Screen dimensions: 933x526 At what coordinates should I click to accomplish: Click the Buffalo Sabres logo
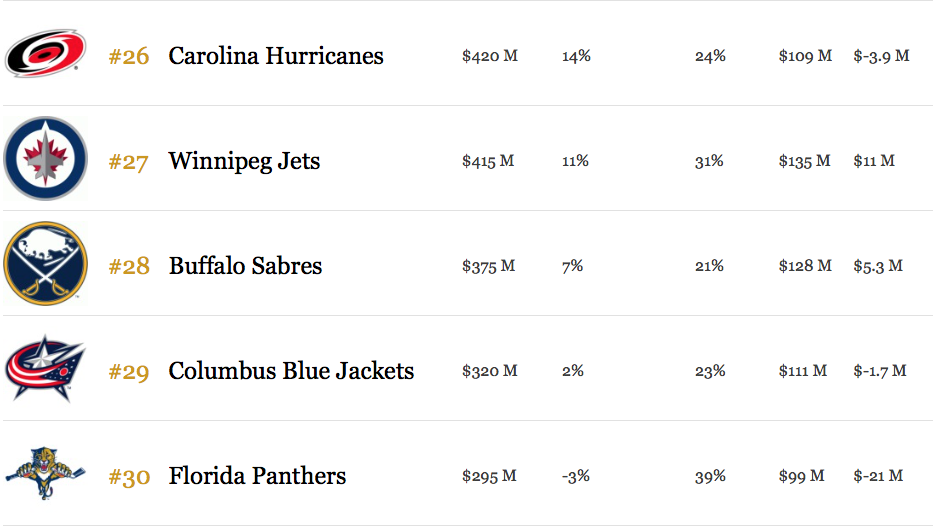pos(45,264)
